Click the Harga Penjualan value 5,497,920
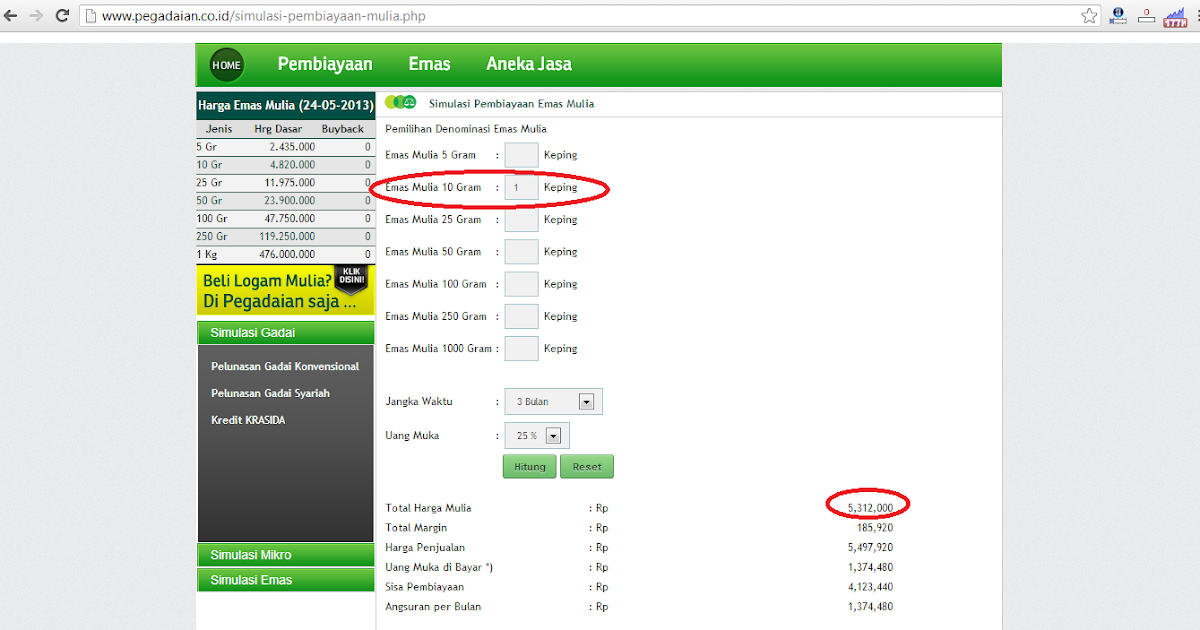 pyautogui.click(x=870, y=547)
